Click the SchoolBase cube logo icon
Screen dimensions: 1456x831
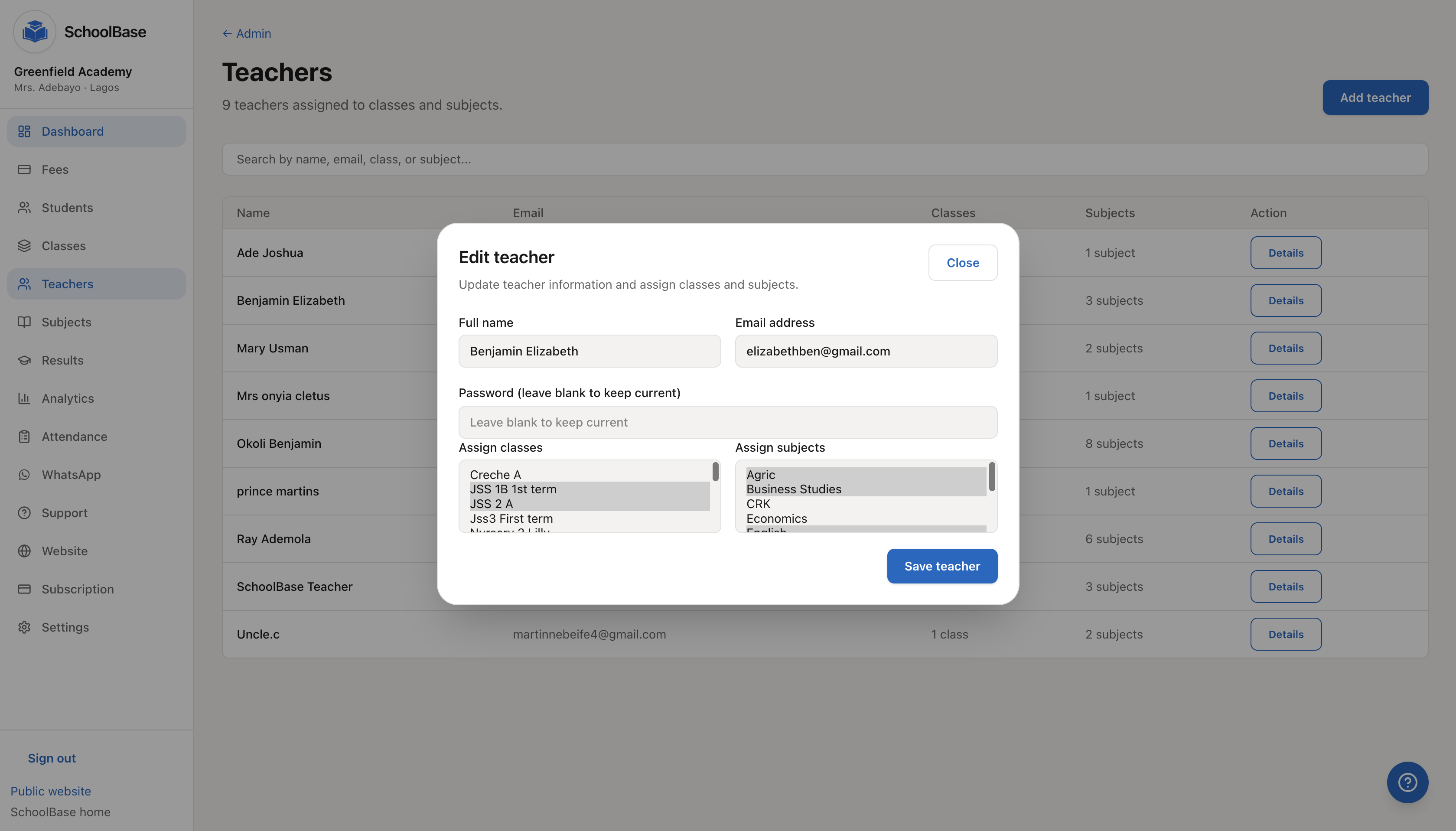click(x=35, y=31)
